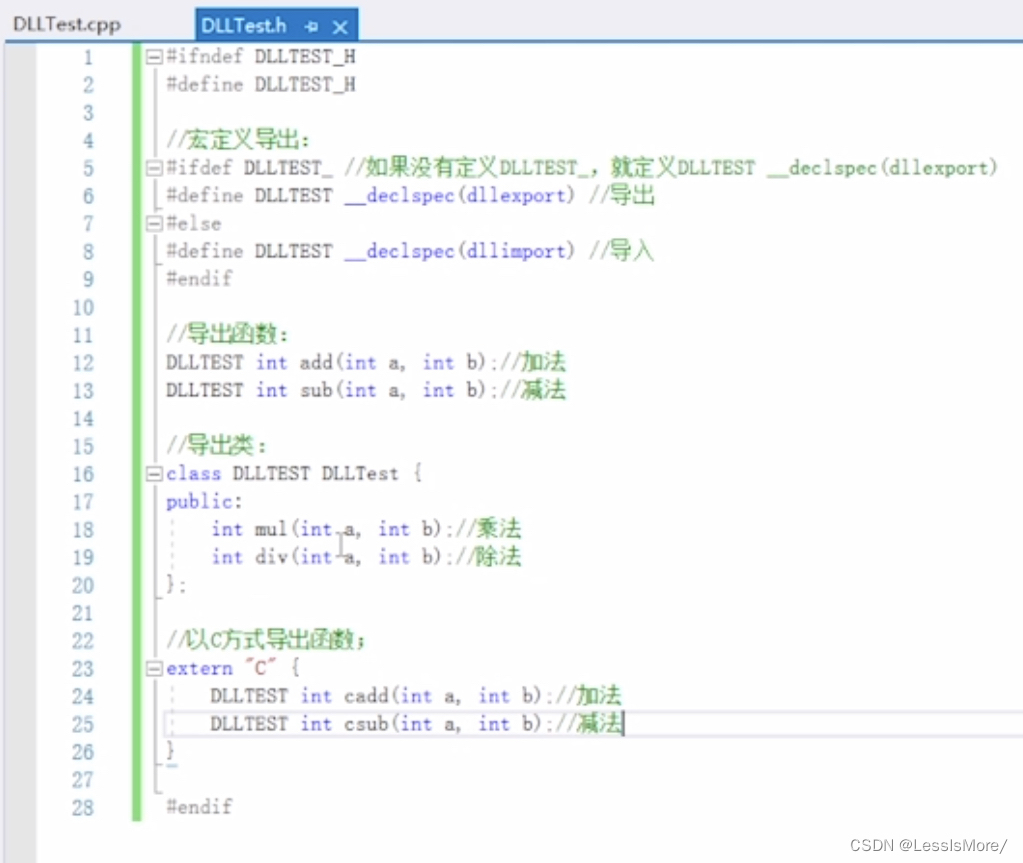This screenshot has height=863, width=1023.
Task: Click the __declspec(dllexport) keyword on line 6
Action: coord(459,196)
